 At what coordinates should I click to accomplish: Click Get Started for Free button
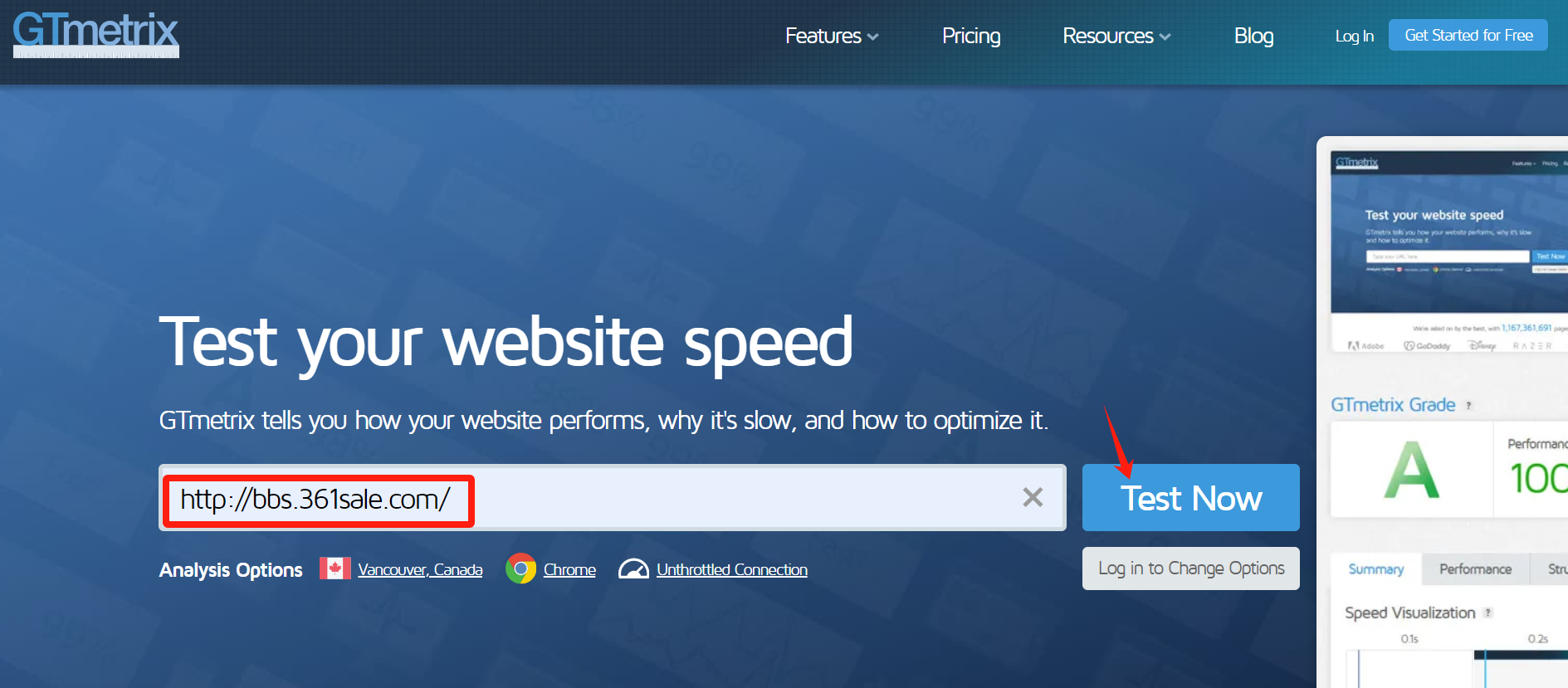click(x=1468, y=35)
